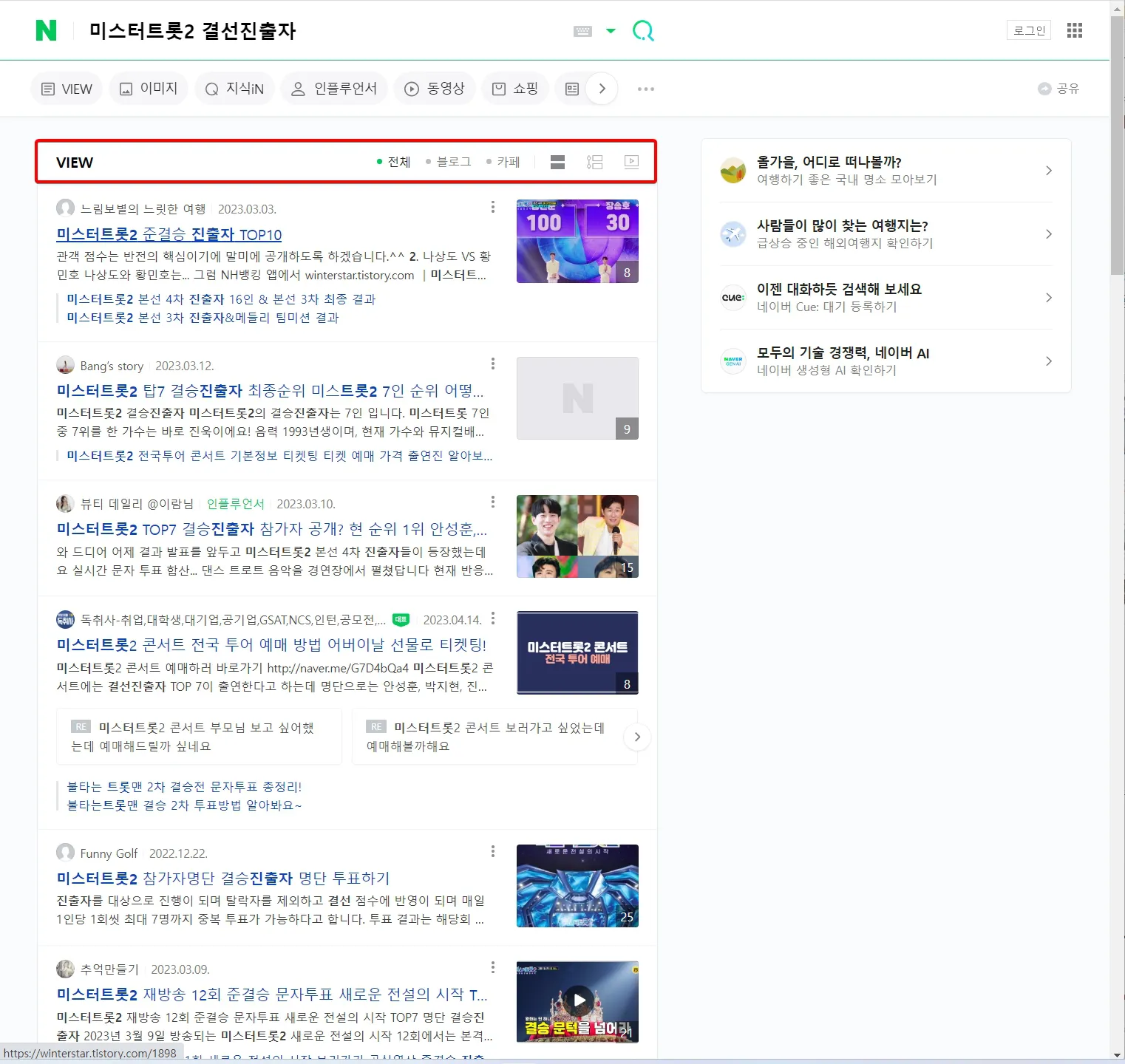
Task: Select the 인플루언서 search tab
Action: pyautogui.click(x=334, y=89)
